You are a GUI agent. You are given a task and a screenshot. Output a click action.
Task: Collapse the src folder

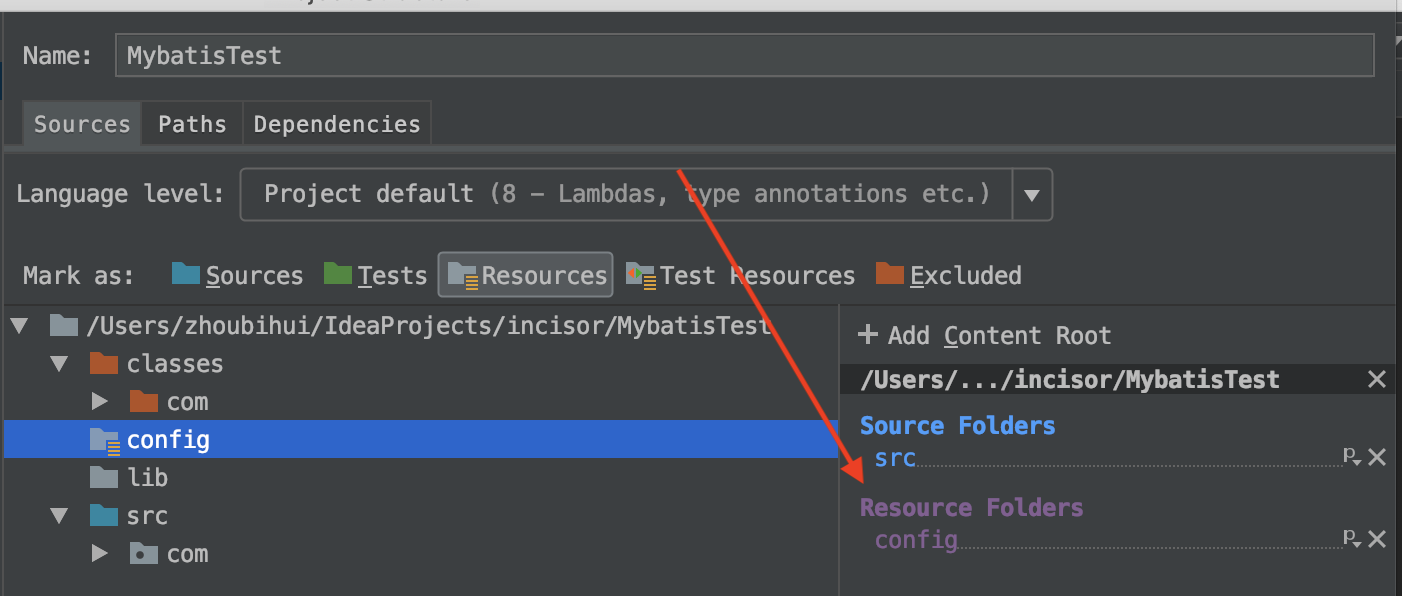point(60,516)
